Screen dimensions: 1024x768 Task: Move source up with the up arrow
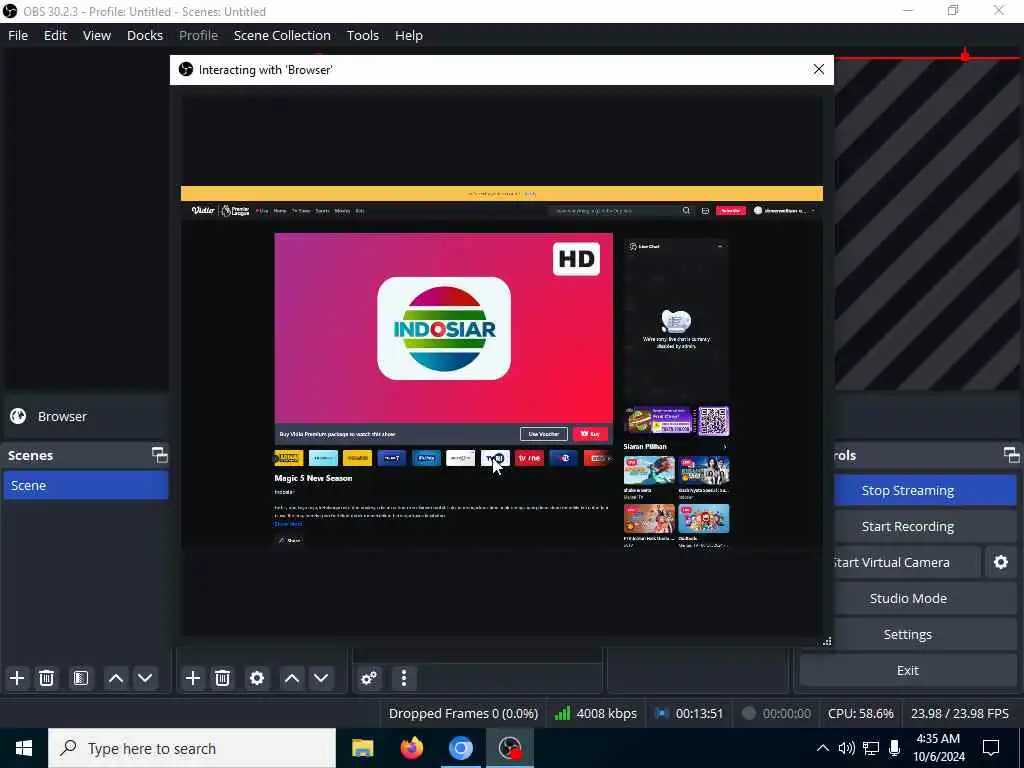[x=292, y=678]
